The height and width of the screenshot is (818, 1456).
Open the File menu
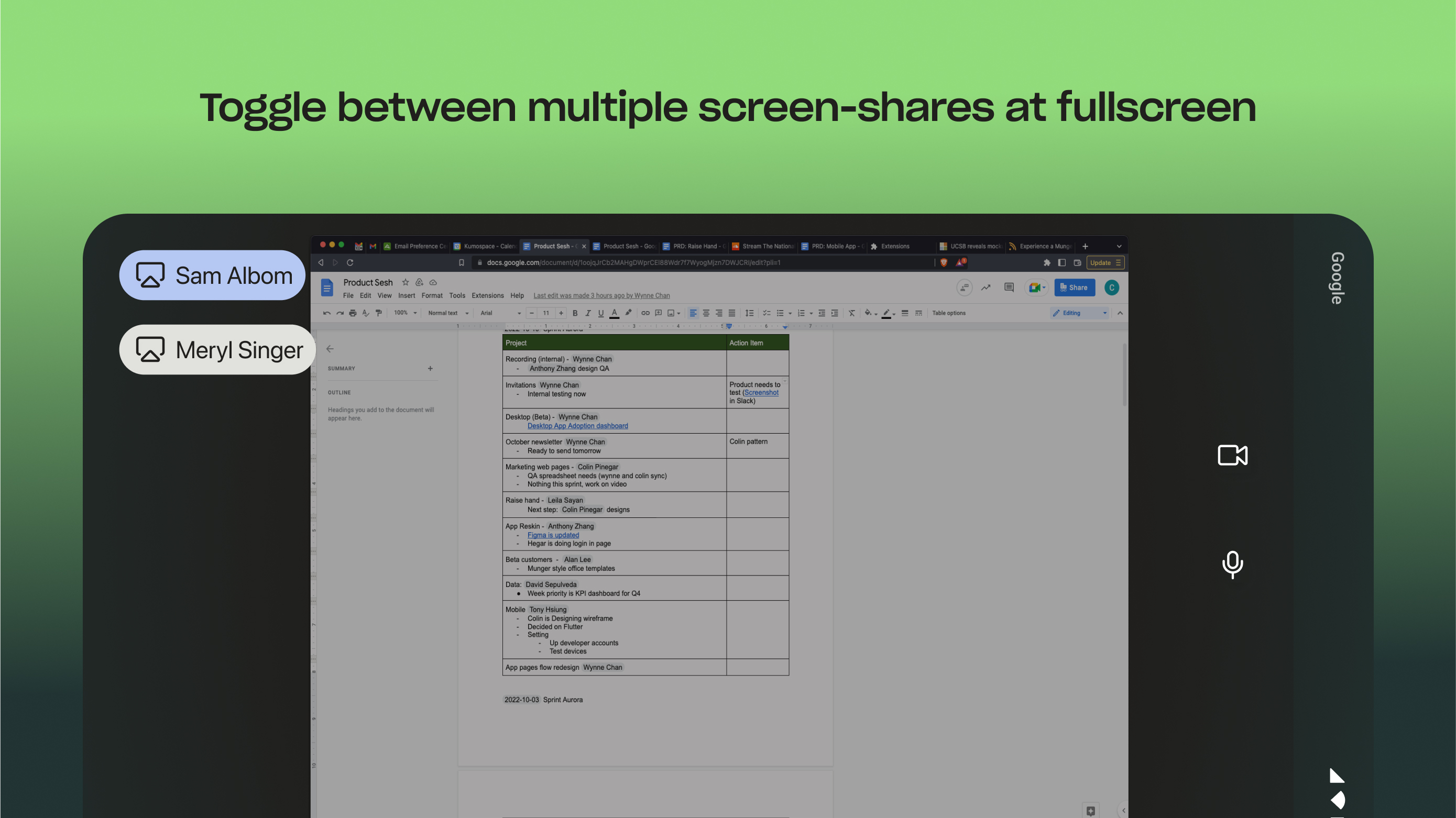click(x=348, y=295)
